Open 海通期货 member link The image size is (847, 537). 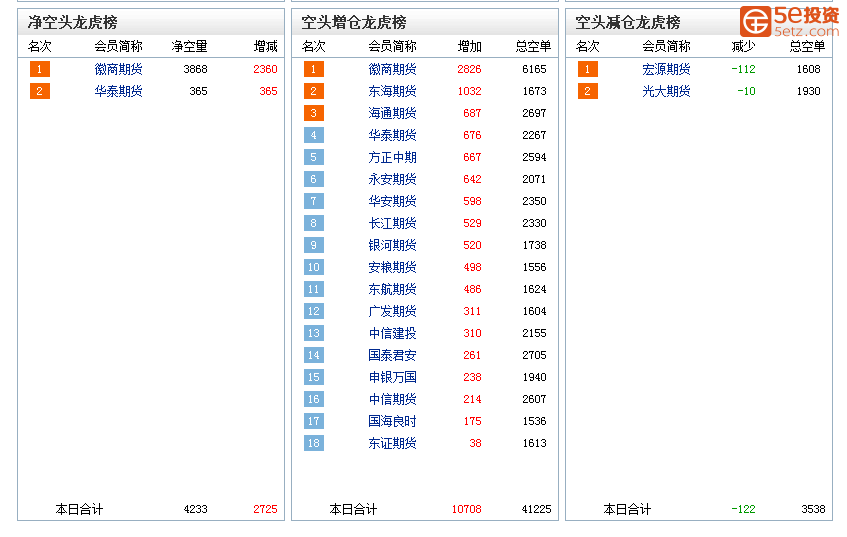[x=392, y=113]
